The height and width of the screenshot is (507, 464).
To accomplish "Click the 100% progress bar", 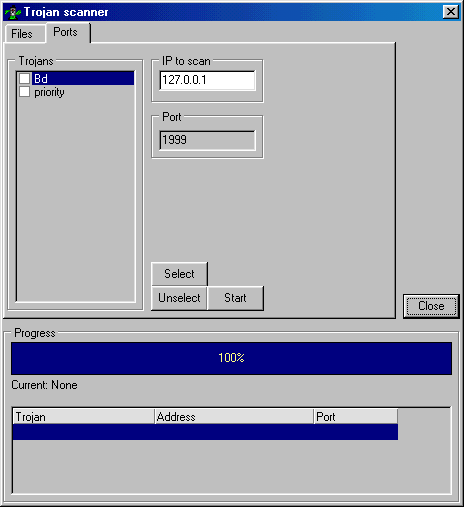I will 231,358.
